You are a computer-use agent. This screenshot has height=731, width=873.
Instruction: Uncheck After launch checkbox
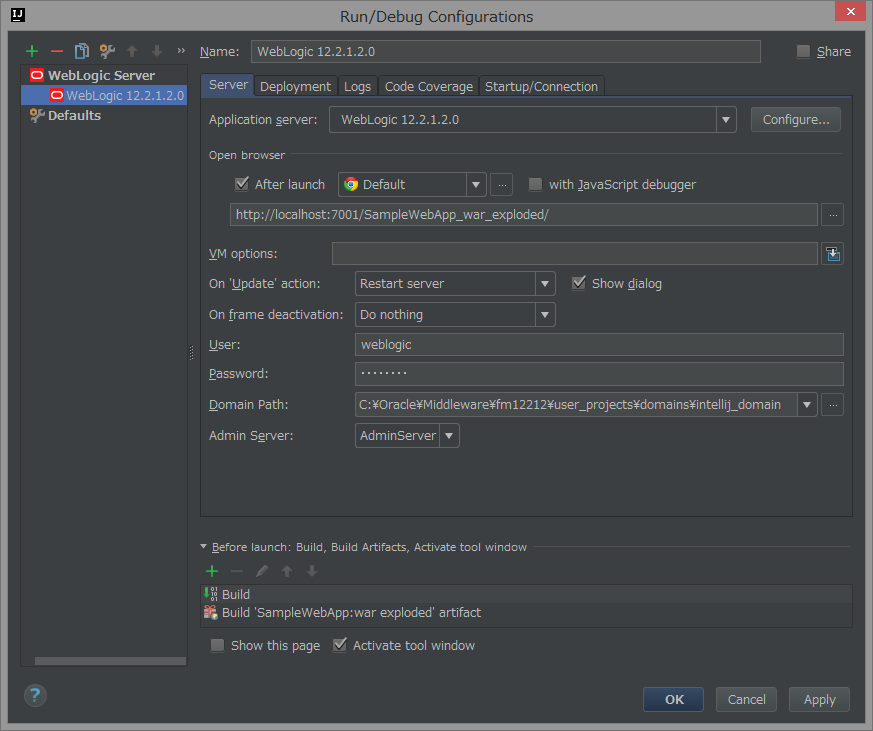pos(242,184)
